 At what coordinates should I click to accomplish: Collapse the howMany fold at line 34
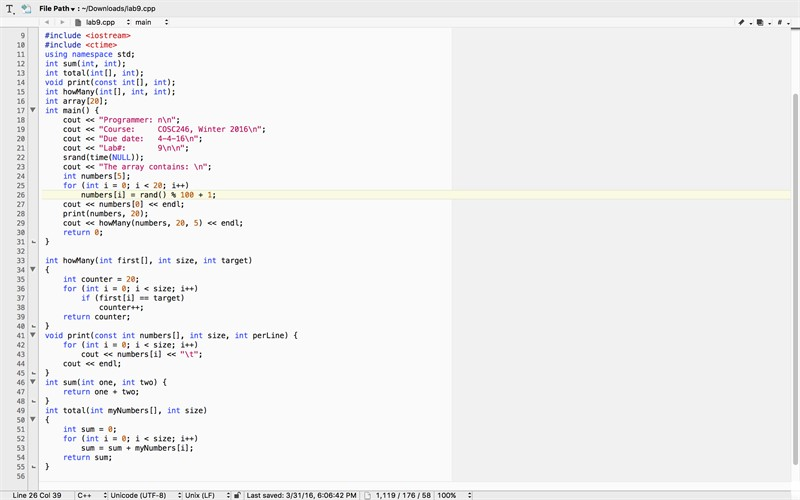pos(33,269)
